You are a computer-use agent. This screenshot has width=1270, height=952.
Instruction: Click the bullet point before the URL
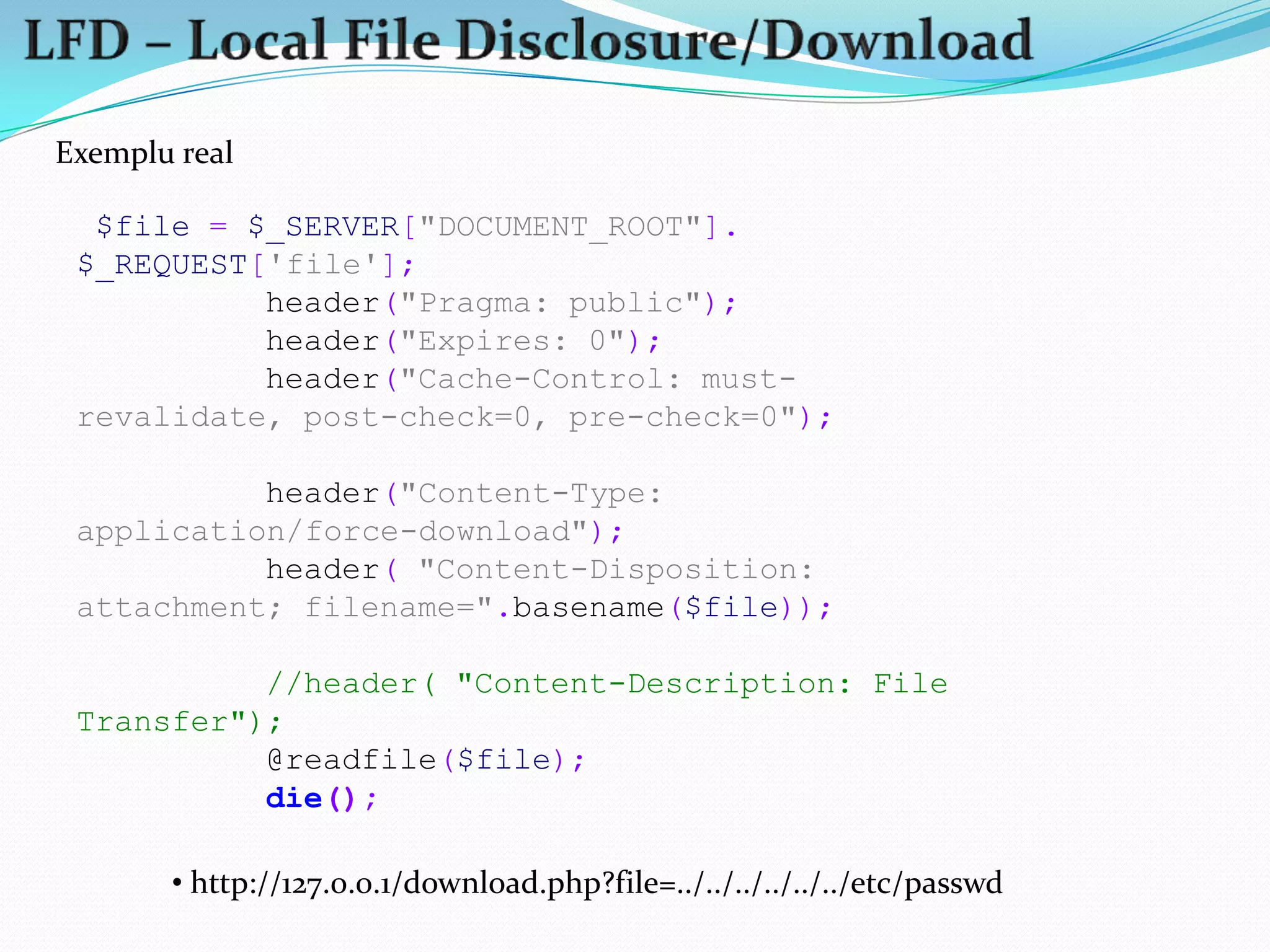point(177,883)
